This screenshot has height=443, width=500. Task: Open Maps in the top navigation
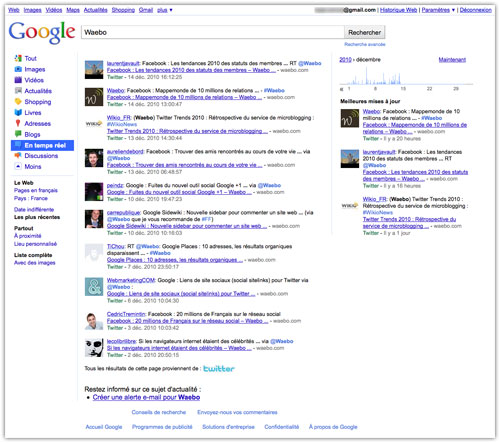(73, 10)
